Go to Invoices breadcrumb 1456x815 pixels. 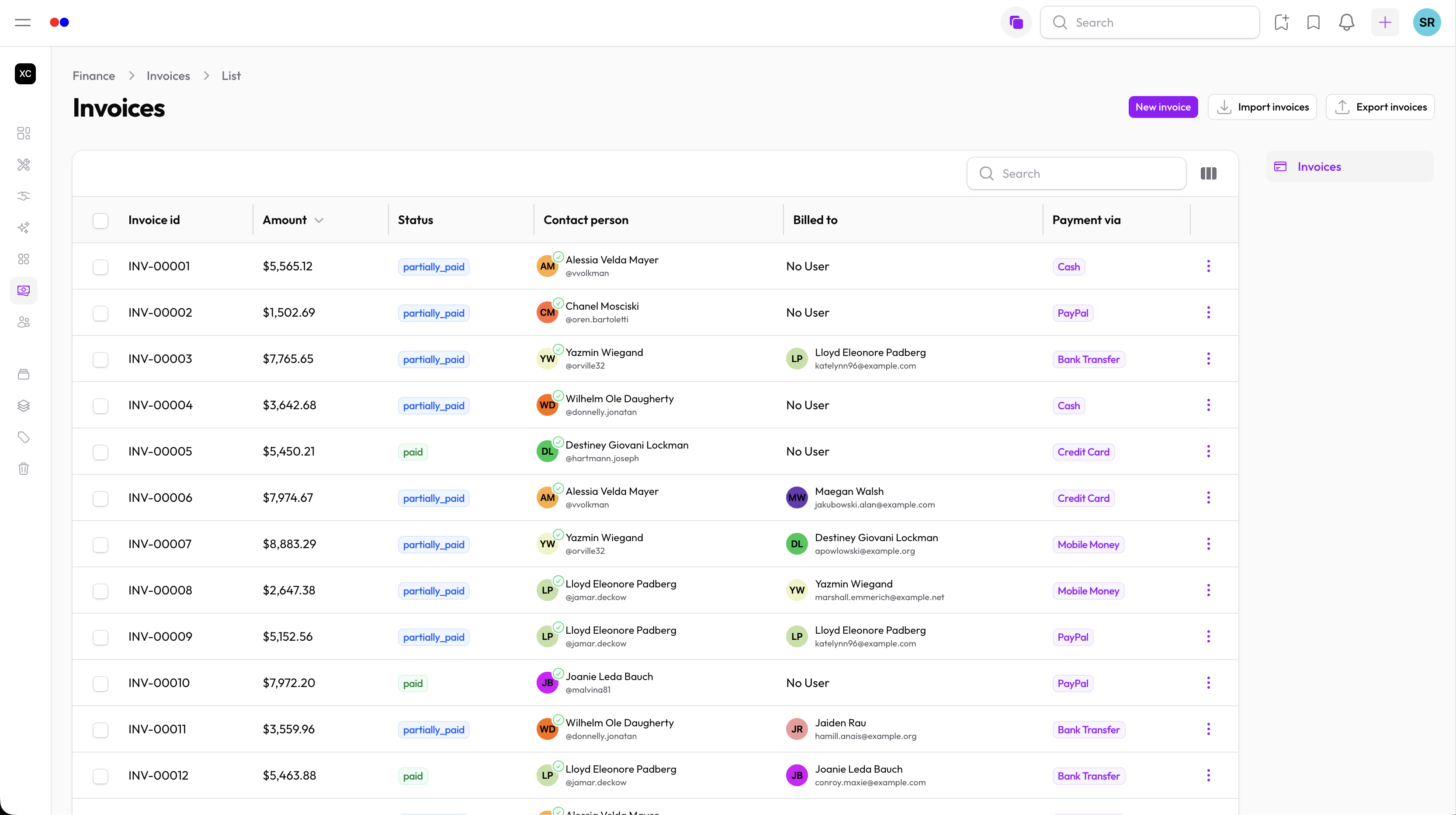(x=168, y=76)
